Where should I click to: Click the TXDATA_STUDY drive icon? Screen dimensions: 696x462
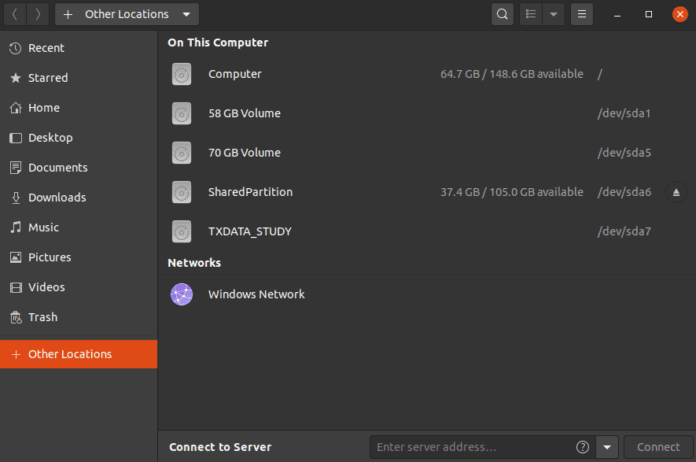click(182, 232)
